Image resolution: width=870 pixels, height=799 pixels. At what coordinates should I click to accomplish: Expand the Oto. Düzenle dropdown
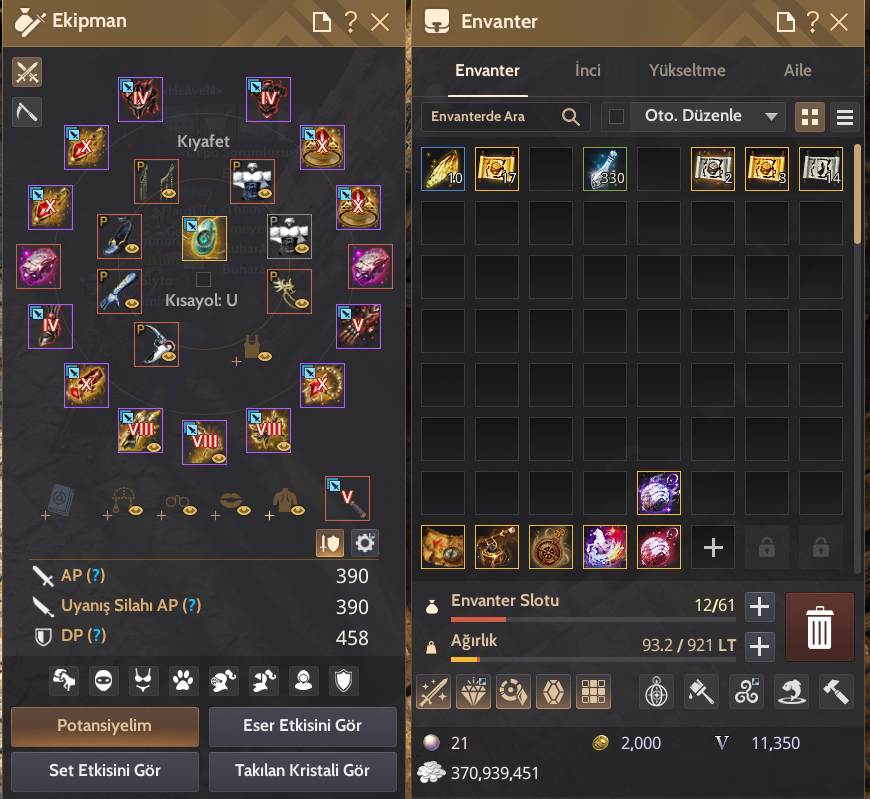[771, 117]
